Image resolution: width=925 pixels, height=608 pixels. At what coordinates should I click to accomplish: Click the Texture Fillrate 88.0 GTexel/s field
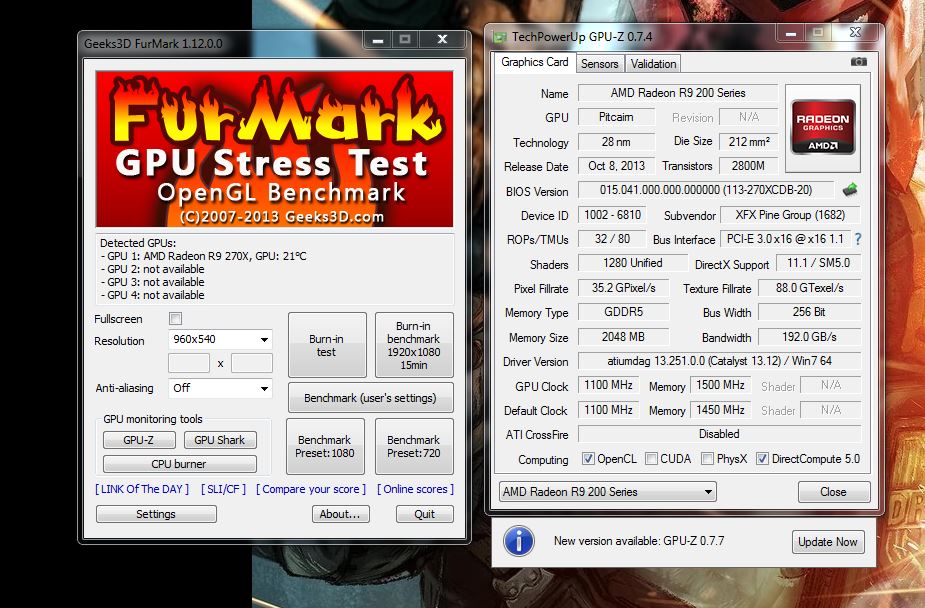[x=809, y=288]
